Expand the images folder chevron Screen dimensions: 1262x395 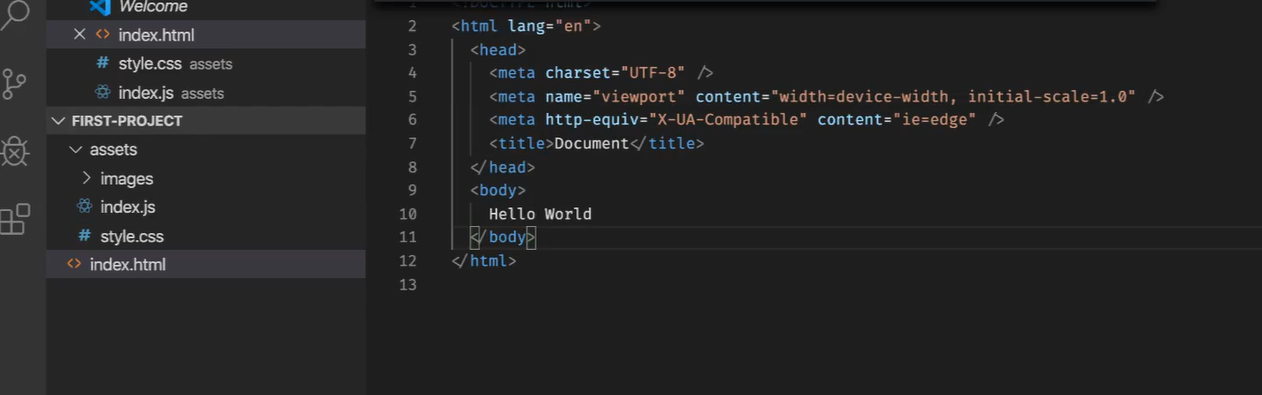coord(87,178)
